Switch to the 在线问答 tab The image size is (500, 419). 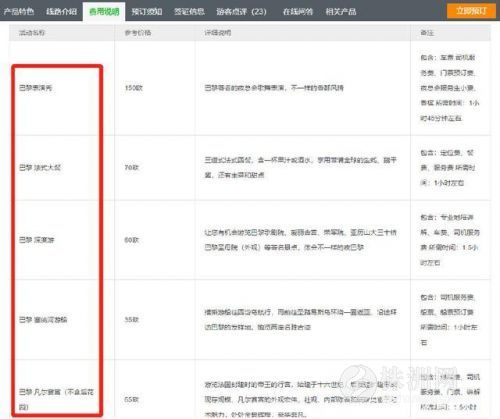(x=298, y=12)
